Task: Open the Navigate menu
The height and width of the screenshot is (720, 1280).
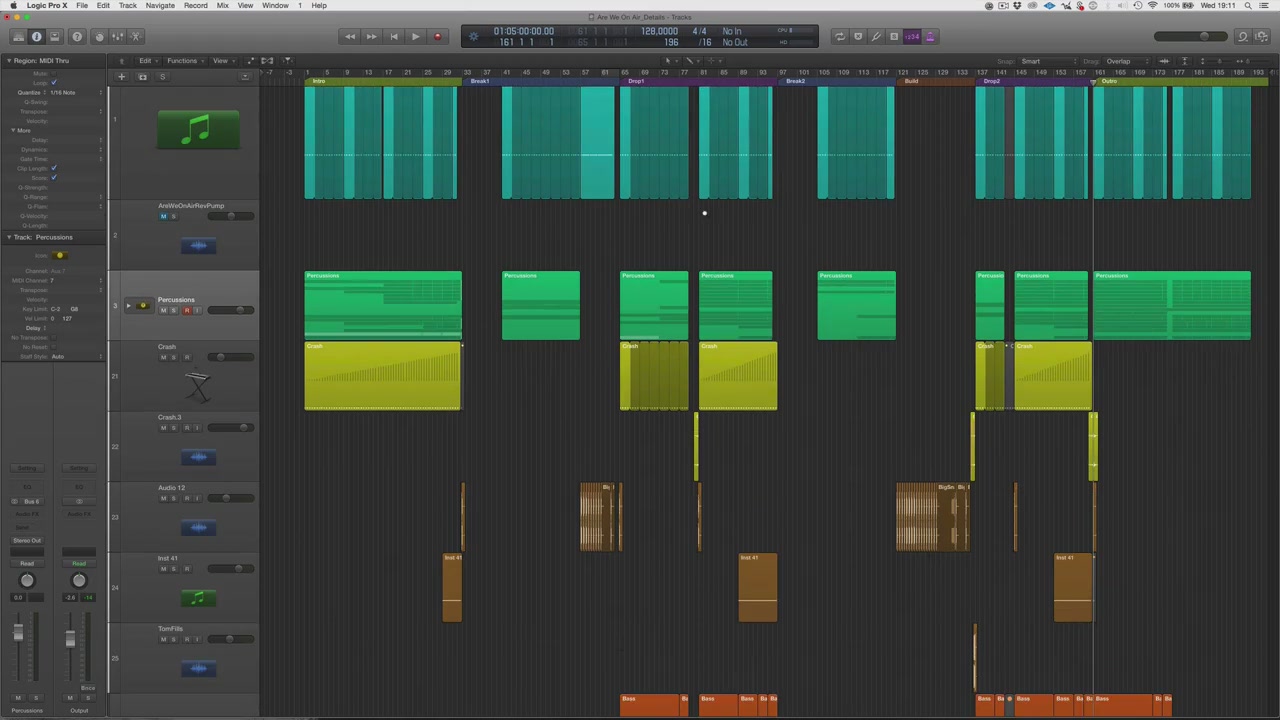Action: click(160, 5)
